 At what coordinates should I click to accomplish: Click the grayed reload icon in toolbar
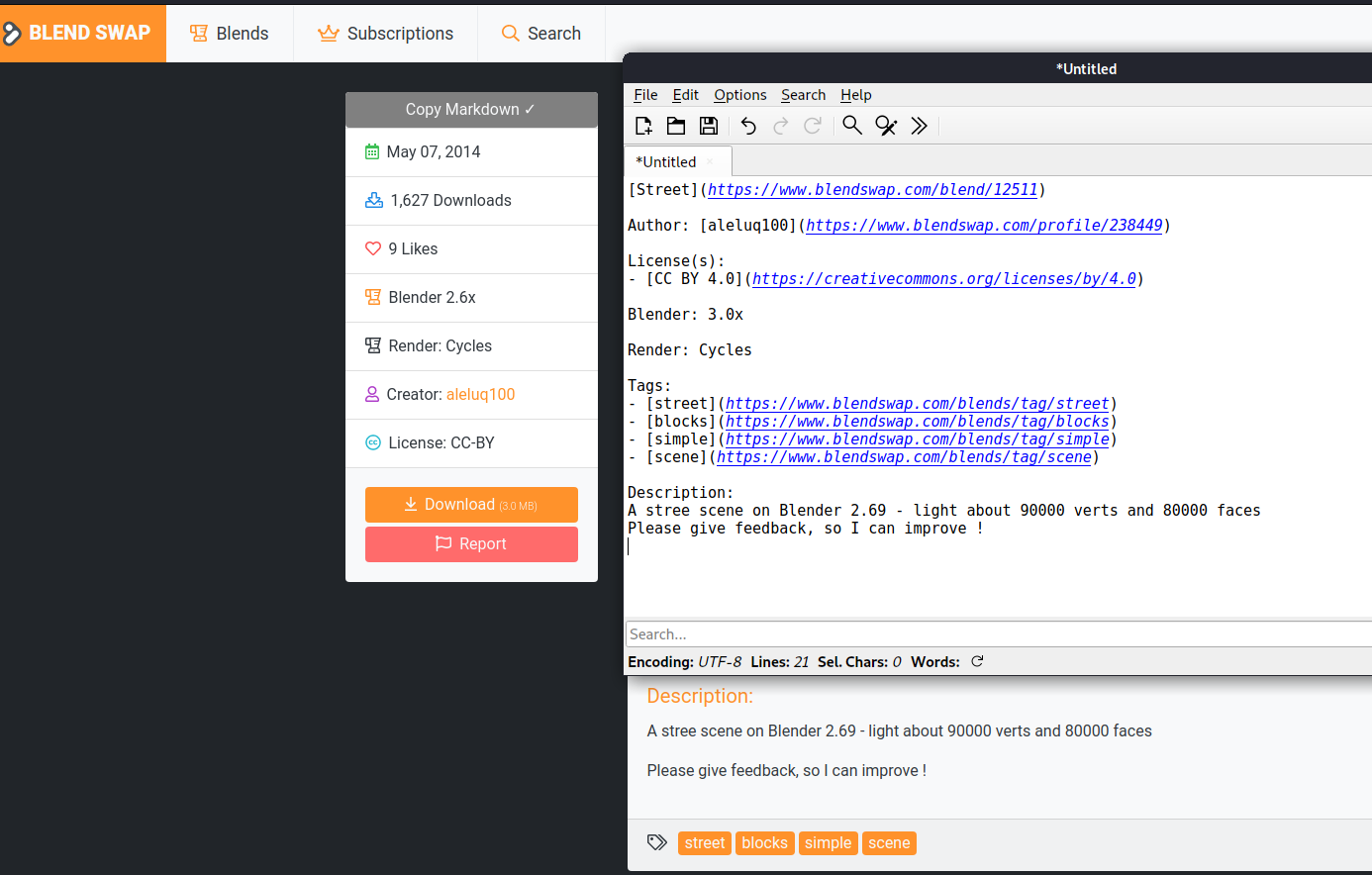coord(813,126)
